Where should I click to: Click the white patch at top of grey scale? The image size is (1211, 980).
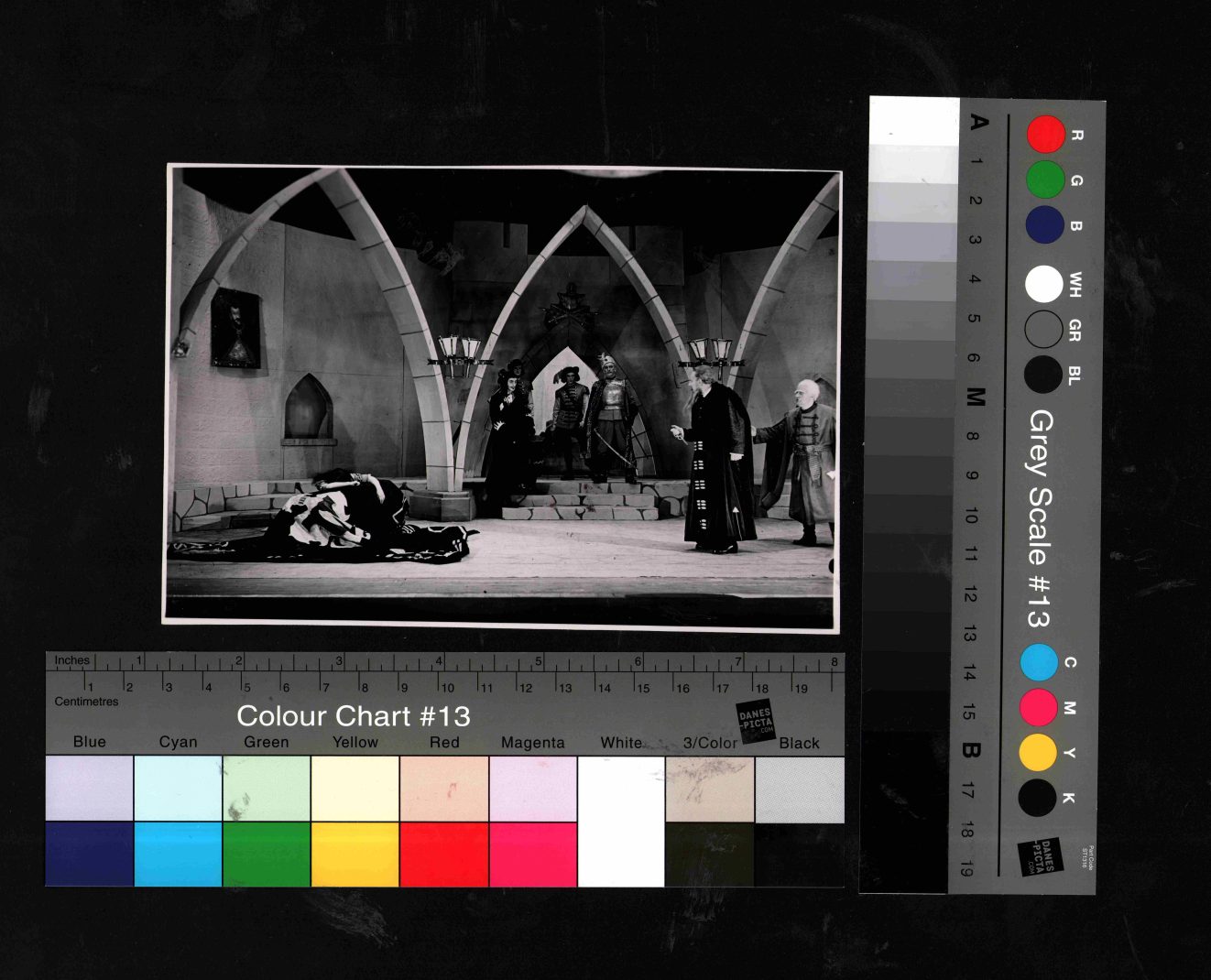(913, 121)
